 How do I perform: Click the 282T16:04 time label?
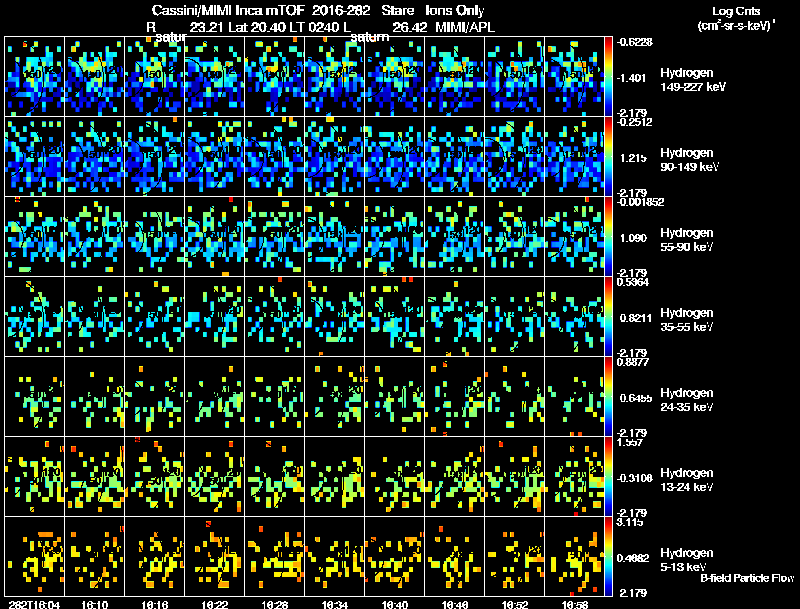[x=34, y=604]
